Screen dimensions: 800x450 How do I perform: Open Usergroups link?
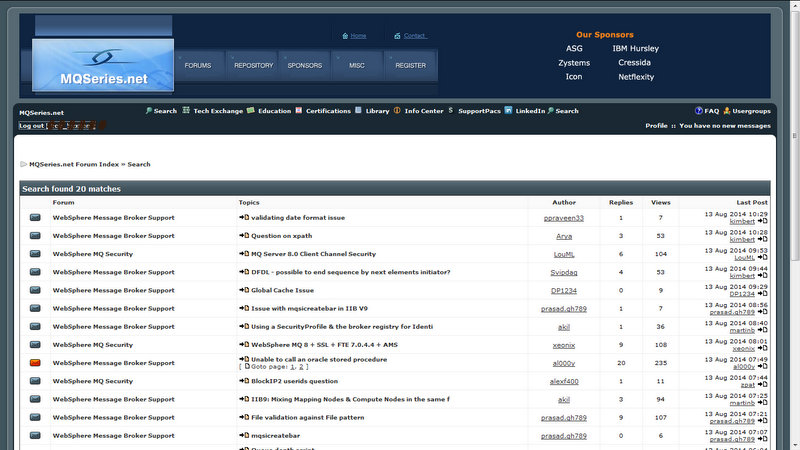pos(752,111)
